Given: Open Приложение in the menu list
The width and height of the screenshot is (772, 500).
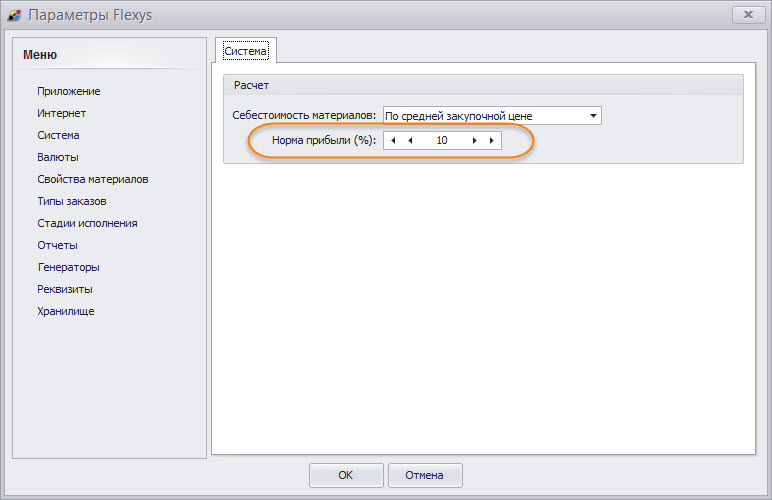Looking at the screenshot, I should pos(68,91).
